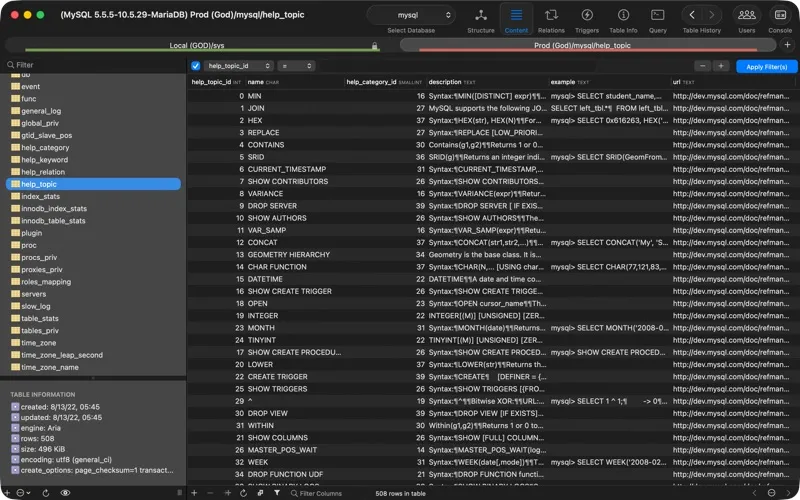Add a new row to the table
The width and height of the screenshot is (800, 500).
coord(194,493)
